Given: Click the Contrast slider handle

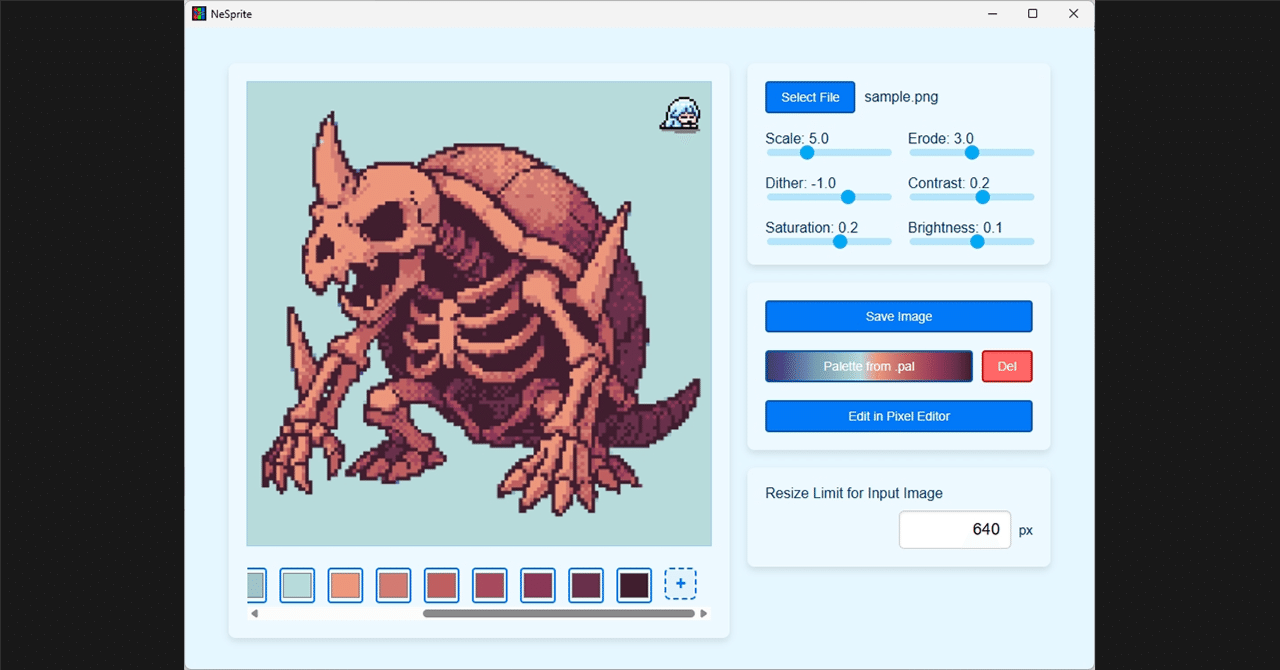Looking at the screenshot, I should 981,197.
